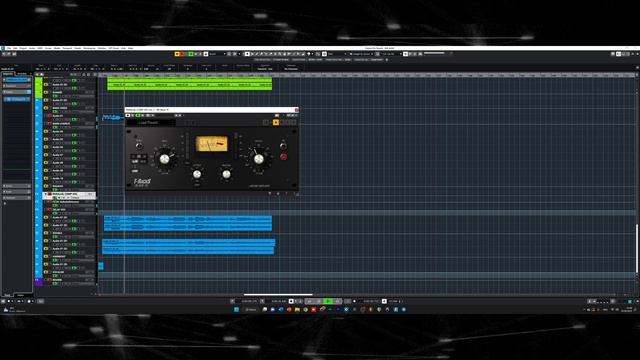Open the File menu

pyautogui.click(x=9, y=48)
